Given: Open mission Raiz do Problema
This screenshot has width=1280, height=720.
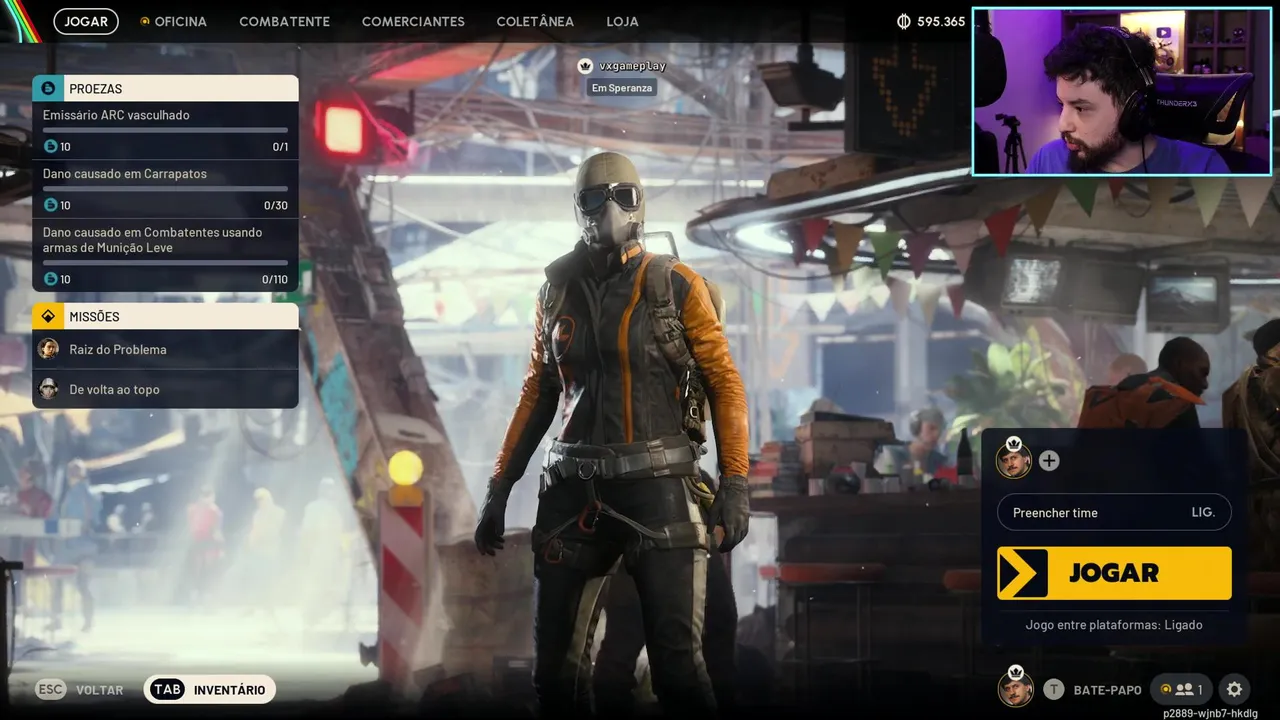Looking at the screenshot, I should (165, 349).
